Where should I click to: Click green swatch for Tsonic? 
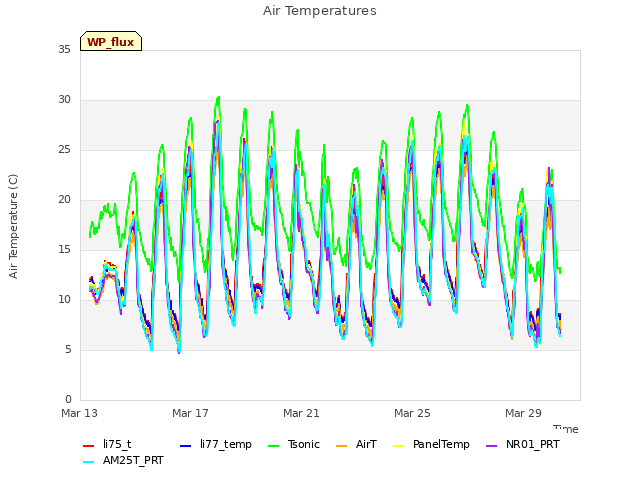(x=273, y=446)
